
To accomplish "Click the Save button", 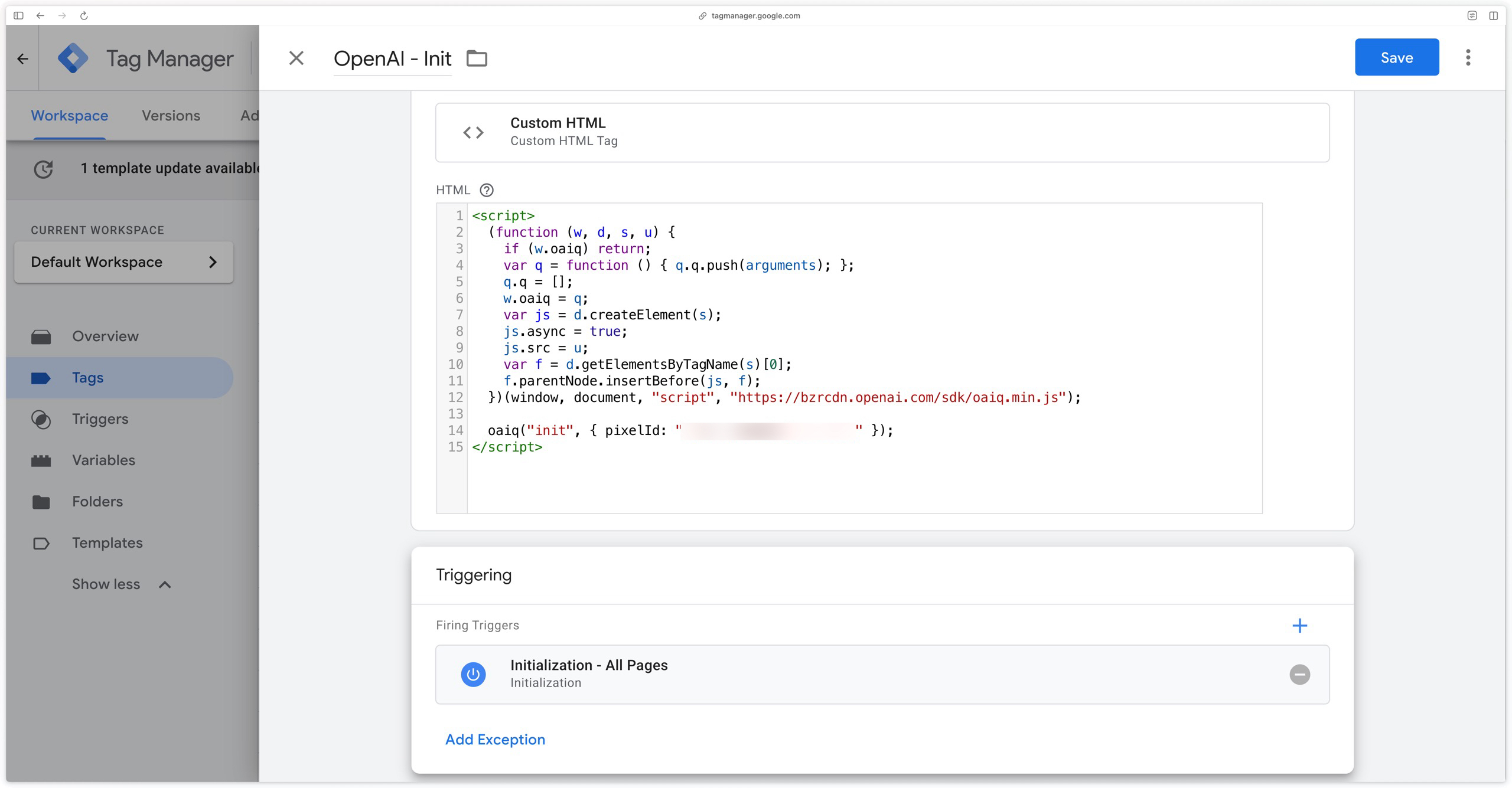I will 1396,57.
